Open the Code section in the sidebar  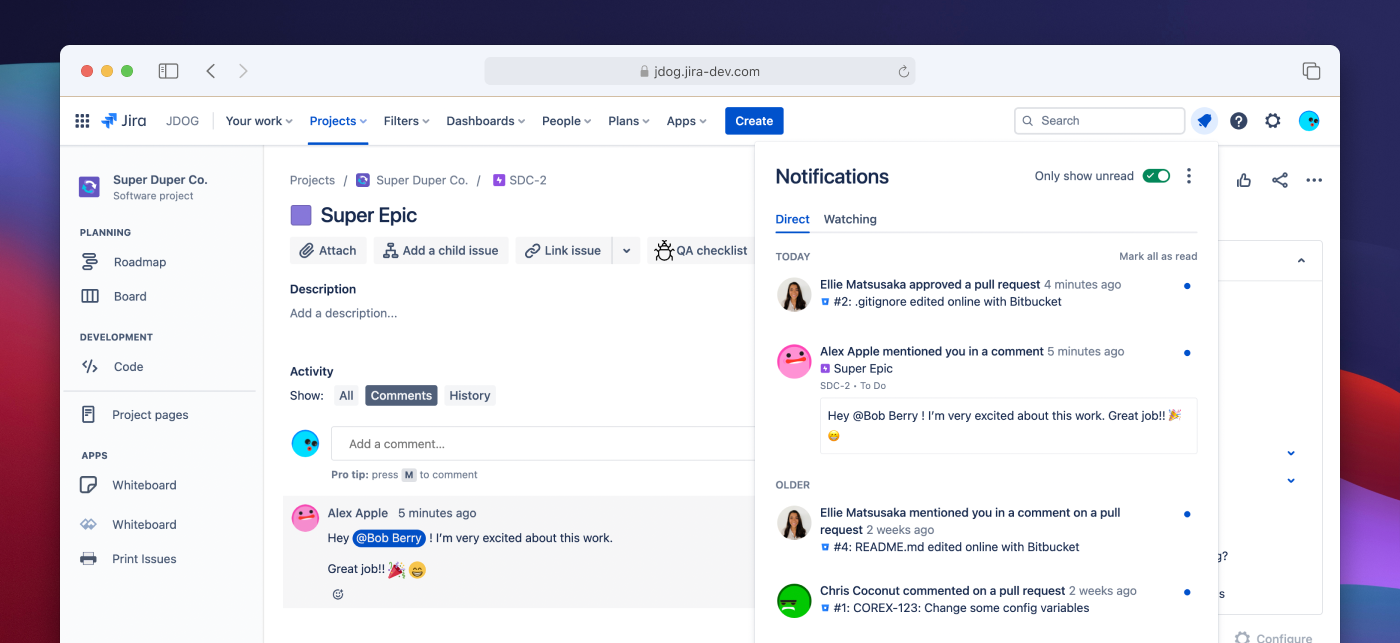[x=127, y=366]
